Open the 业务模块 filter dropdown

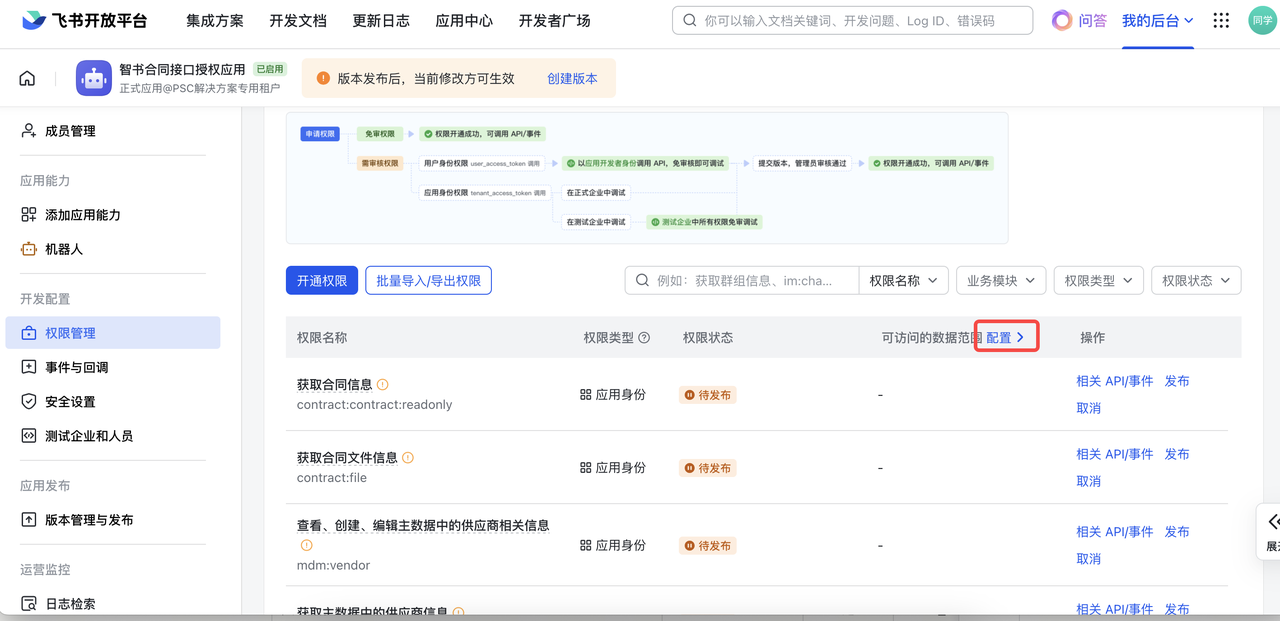[1001, 281]
